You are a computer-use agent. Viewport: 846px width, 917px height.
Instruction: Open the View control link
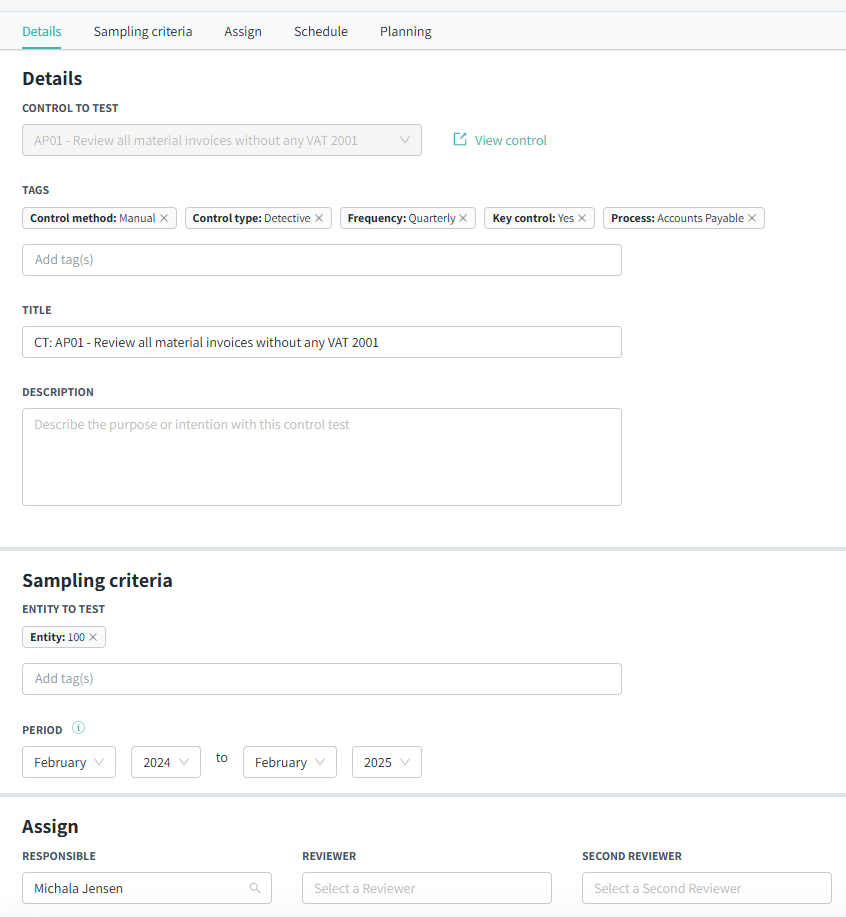pos(500,140)
